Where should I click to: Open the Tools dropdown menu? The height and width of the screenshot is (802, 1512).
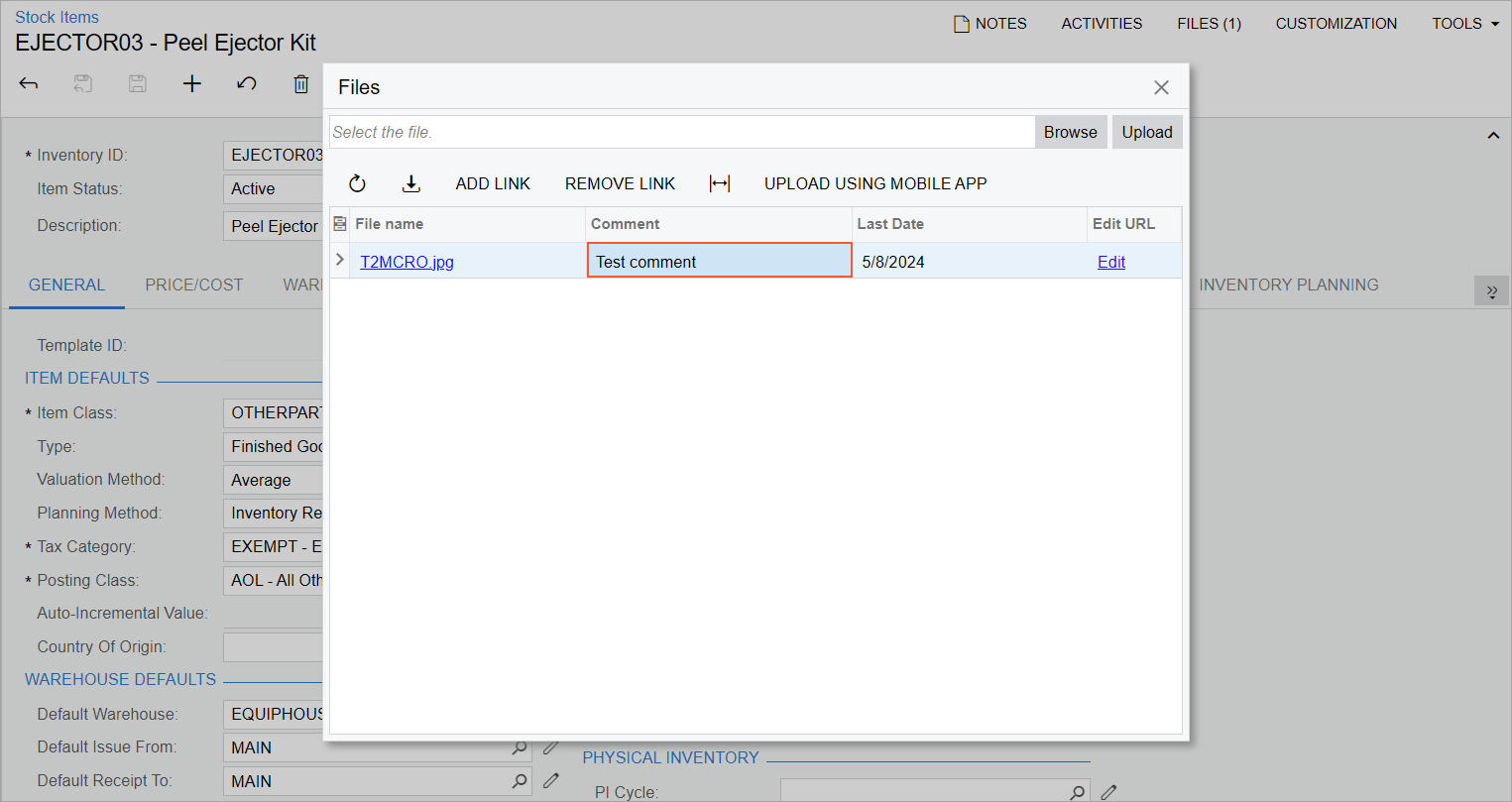[x=1464, y=24]
